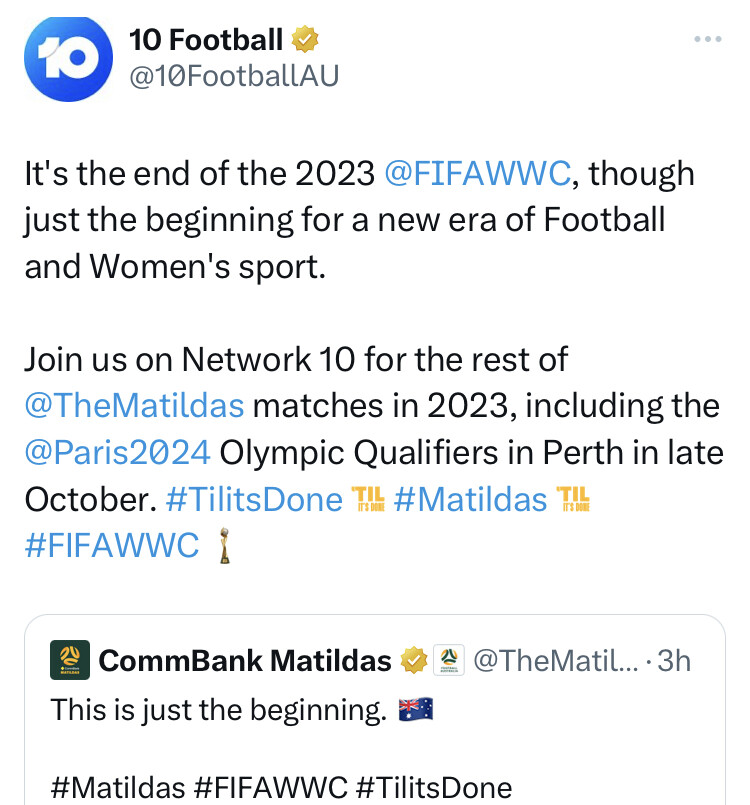
Task: Open the @Paris2024 mention
Action: point(117,452)
